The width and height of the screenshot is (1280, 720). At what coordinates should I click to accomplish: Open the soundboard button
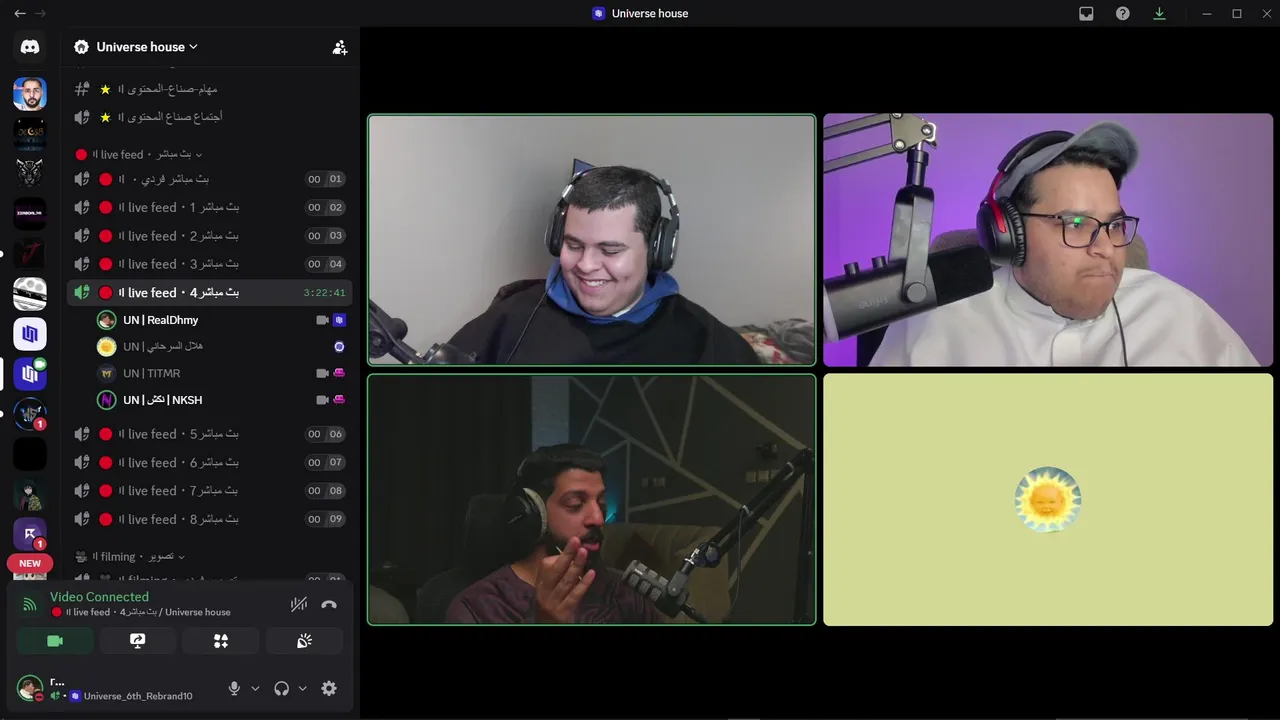pos(304,641)
